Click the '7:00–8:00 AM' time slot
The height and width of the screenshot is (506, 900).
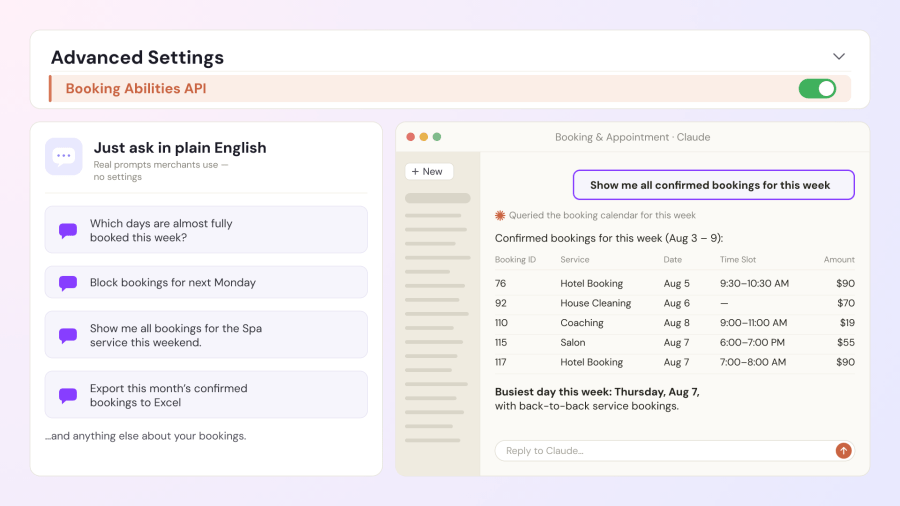coord(752,362)
